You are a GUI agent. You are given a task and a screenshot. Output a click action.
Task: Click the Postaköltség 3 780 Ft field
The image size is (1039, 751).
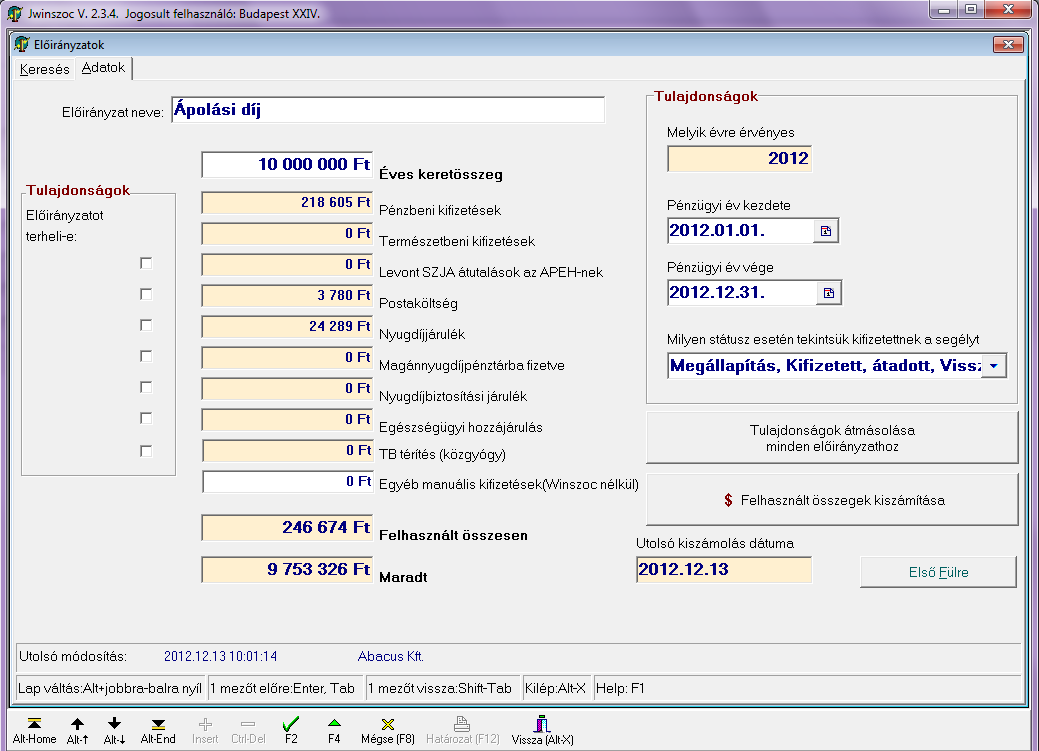pos(287,296)
